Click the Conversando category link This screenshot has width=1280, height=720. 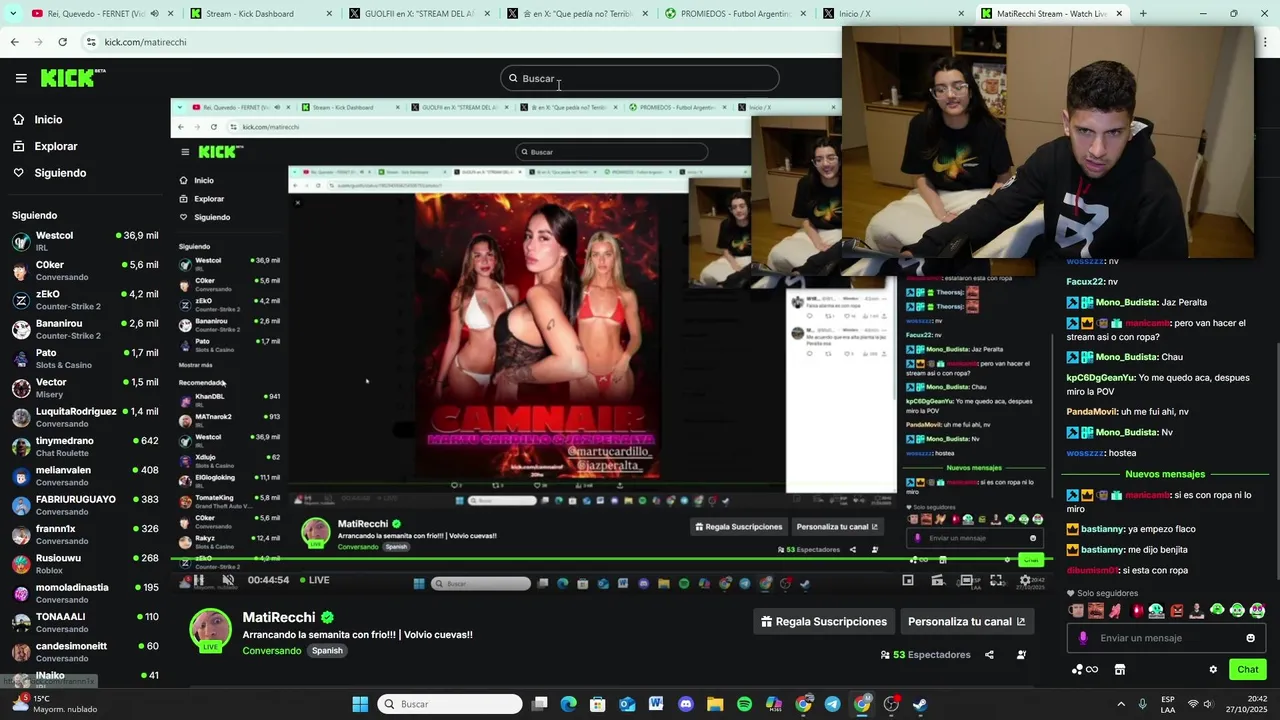tap(271, 651)
